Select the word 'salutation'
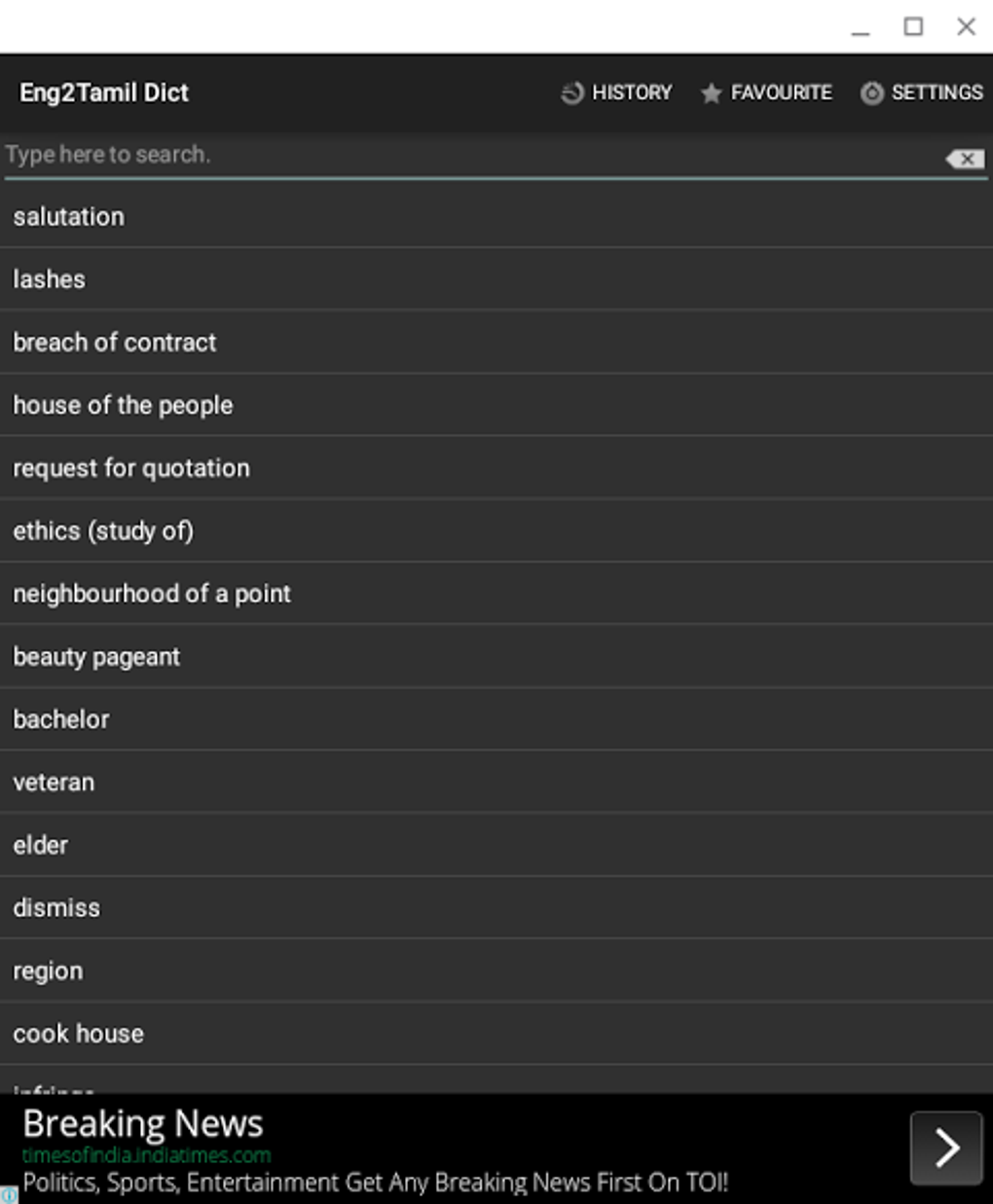The width and height of the screenshot is (993, 1204). 69,216
